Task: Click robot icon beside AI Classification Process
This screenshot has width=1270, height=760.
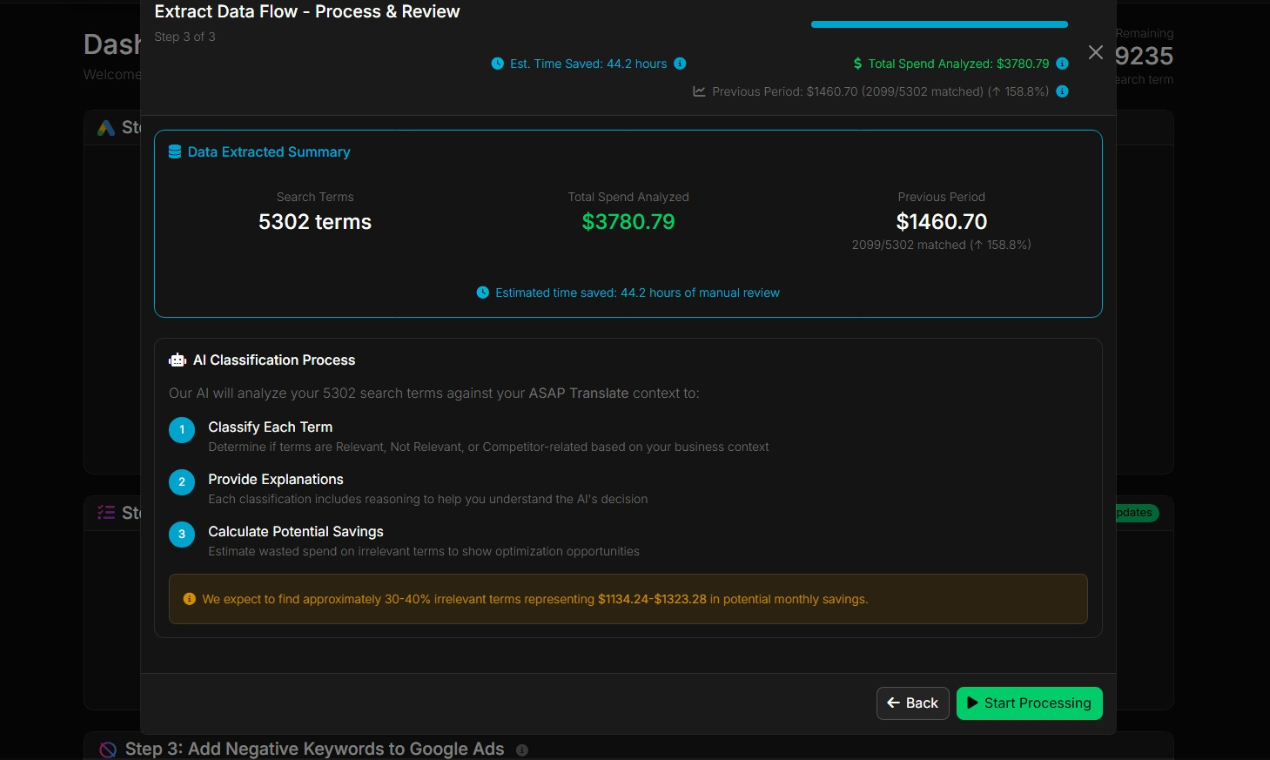Action: (x=178, y=360)
